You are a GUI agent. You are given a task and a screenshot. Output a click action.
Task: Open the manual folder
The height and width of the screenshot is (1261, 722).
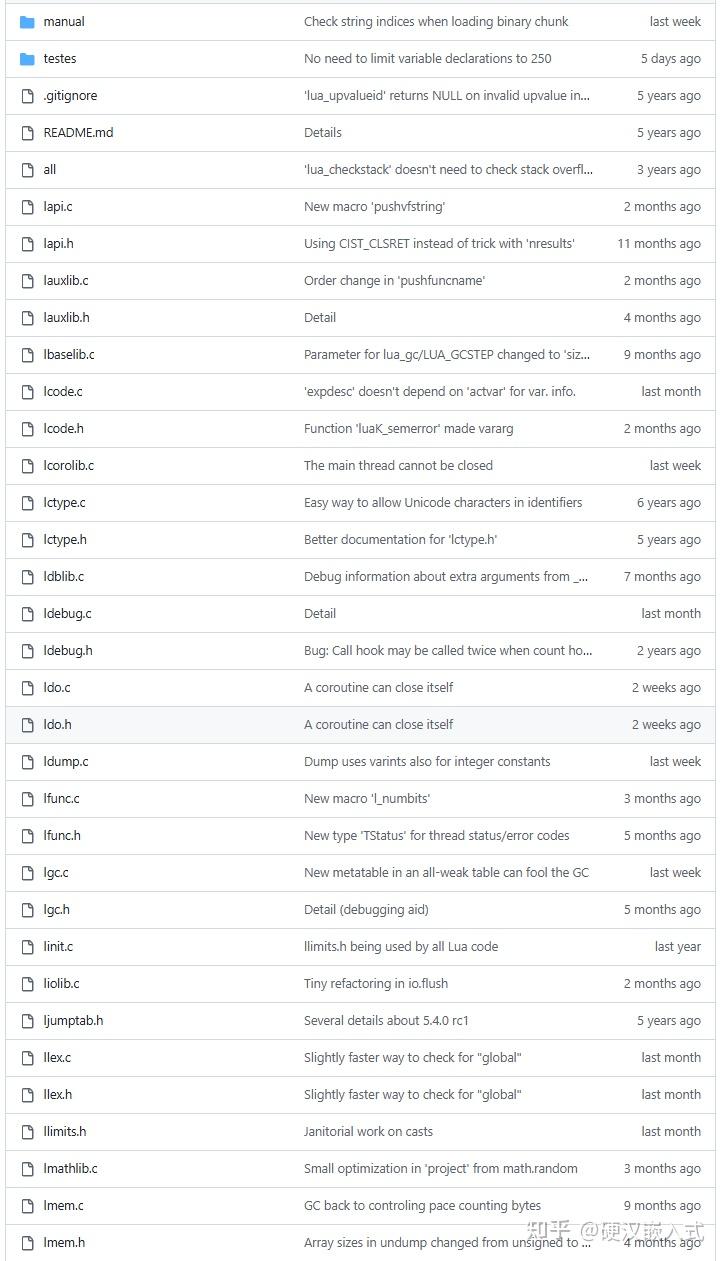coord(64,22)
